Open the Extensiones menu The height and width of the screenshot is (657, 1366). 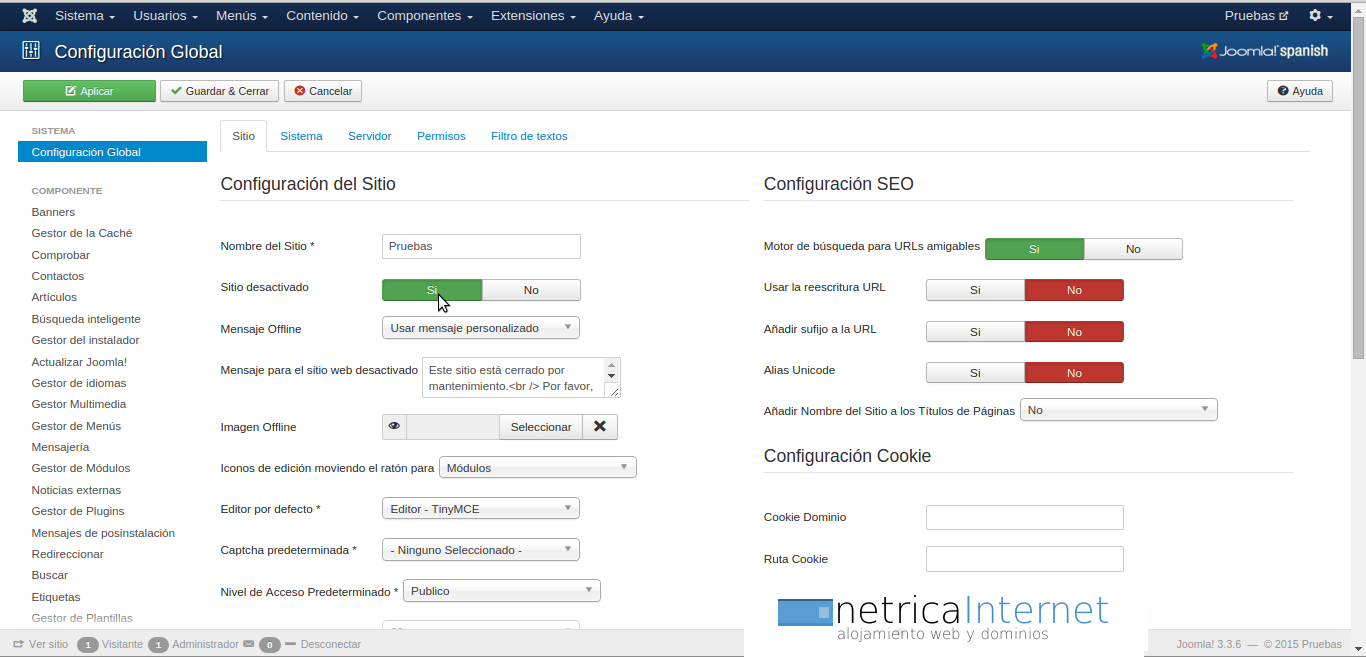click(533, 16)
